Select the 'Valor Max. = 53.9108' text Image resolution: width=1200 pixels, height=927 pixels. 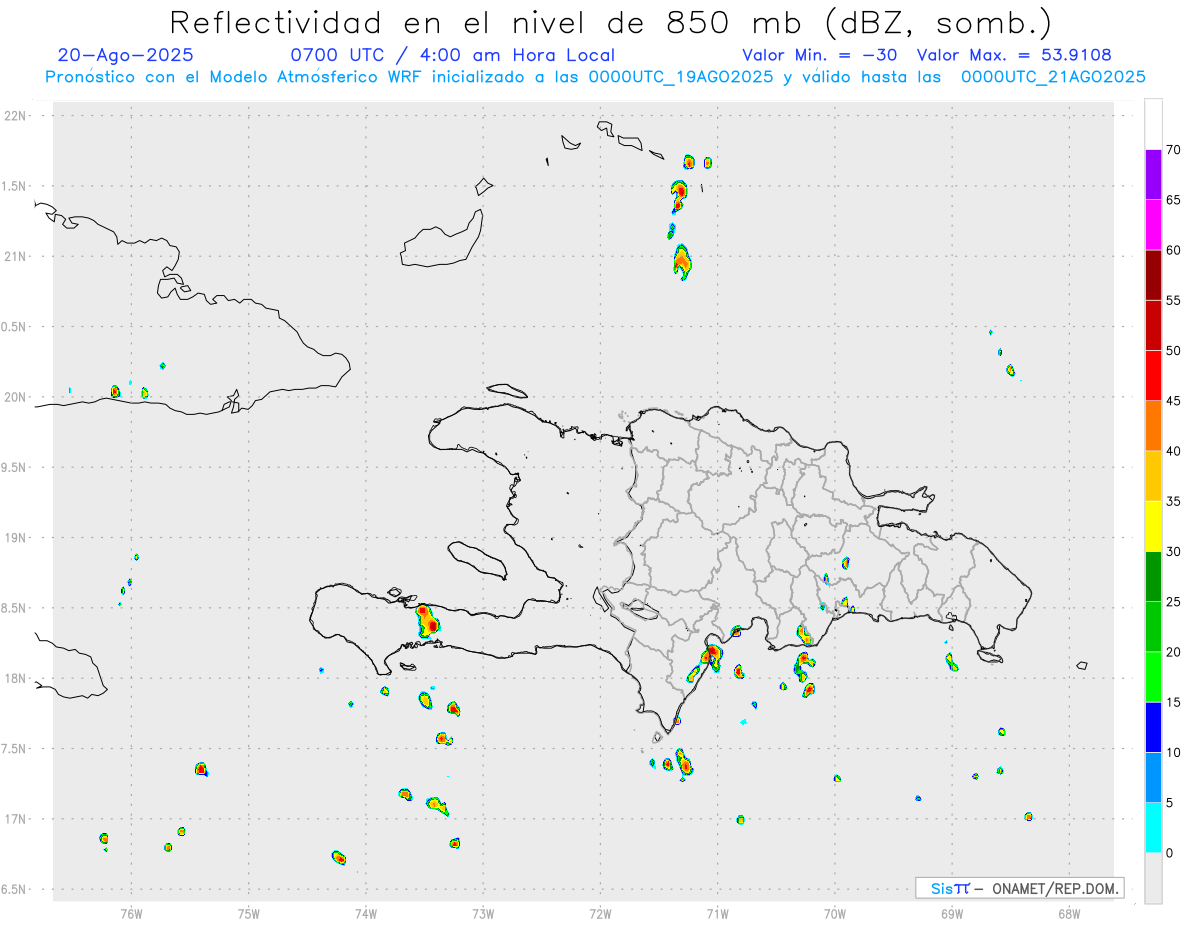[x=1014, y=55]
